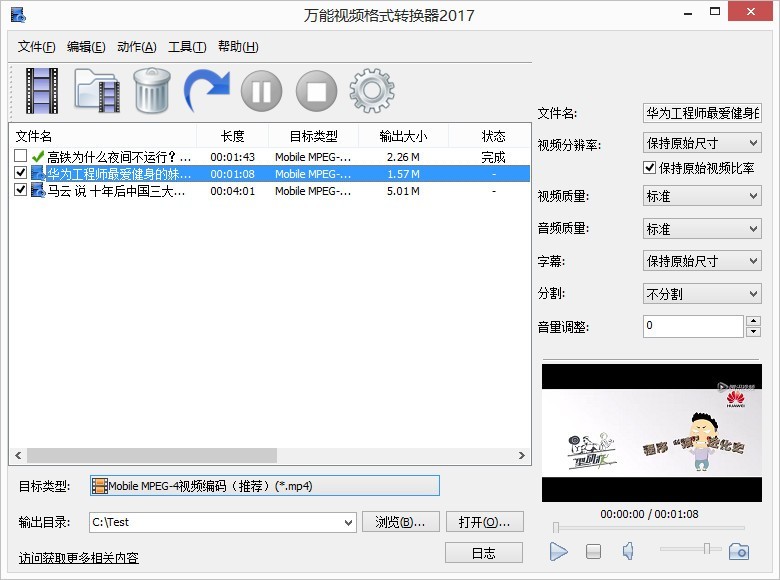This screenshot has width=780, height=580.
Task: Mute the preview with speaker icon
Action: [628, 551]
